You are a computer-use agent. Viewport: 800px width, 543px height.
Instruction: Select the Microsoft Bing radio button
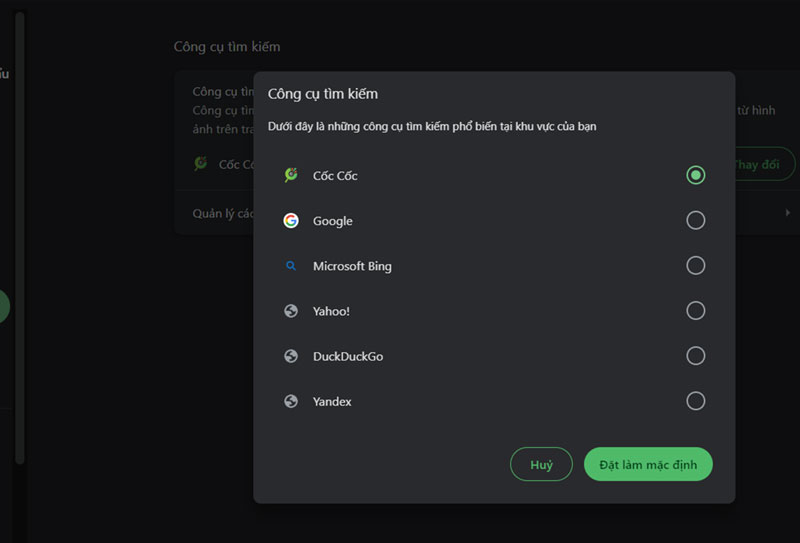[x=696, y=265]
